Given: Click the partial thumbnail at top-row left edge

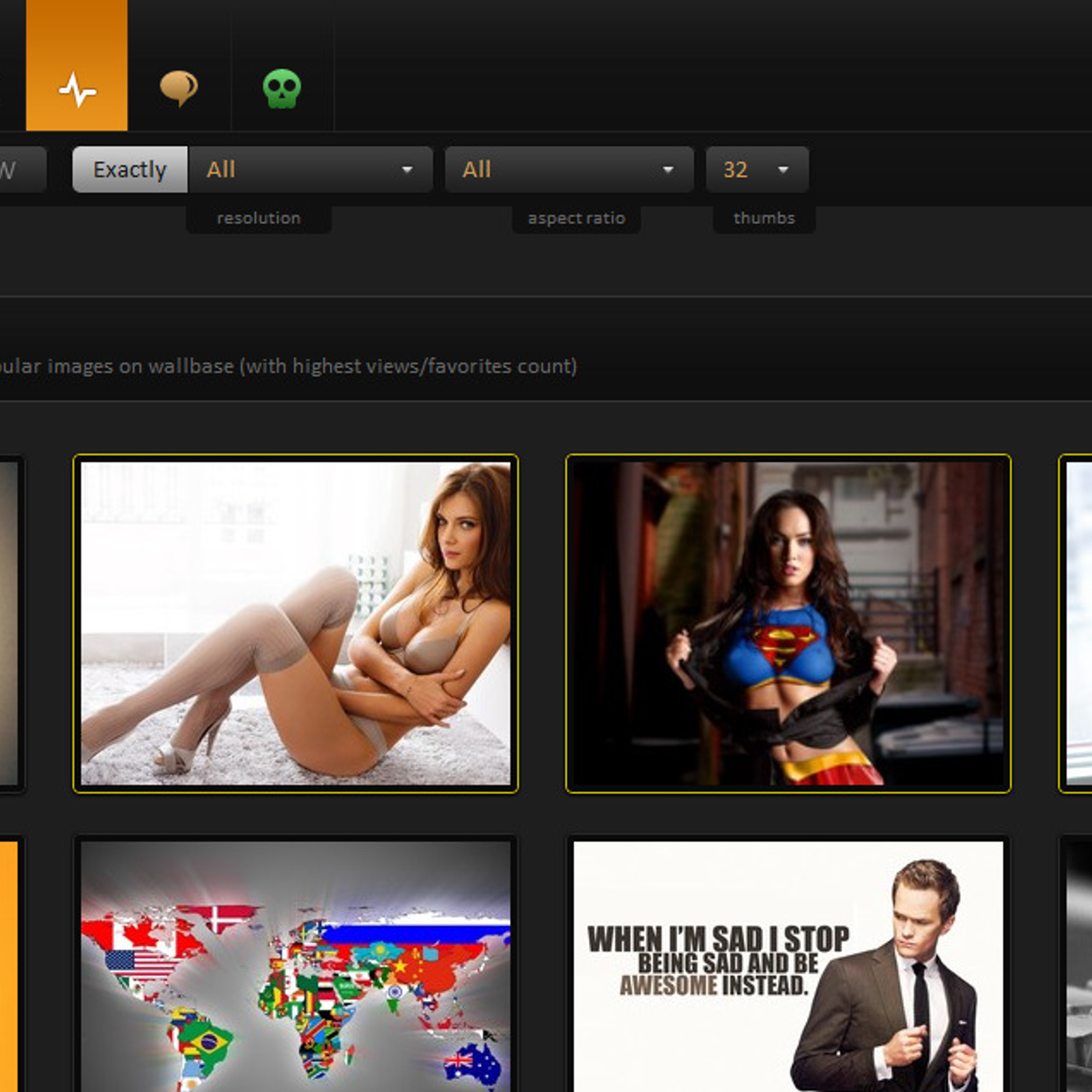Looking at the screenshot, I should 10,623.
